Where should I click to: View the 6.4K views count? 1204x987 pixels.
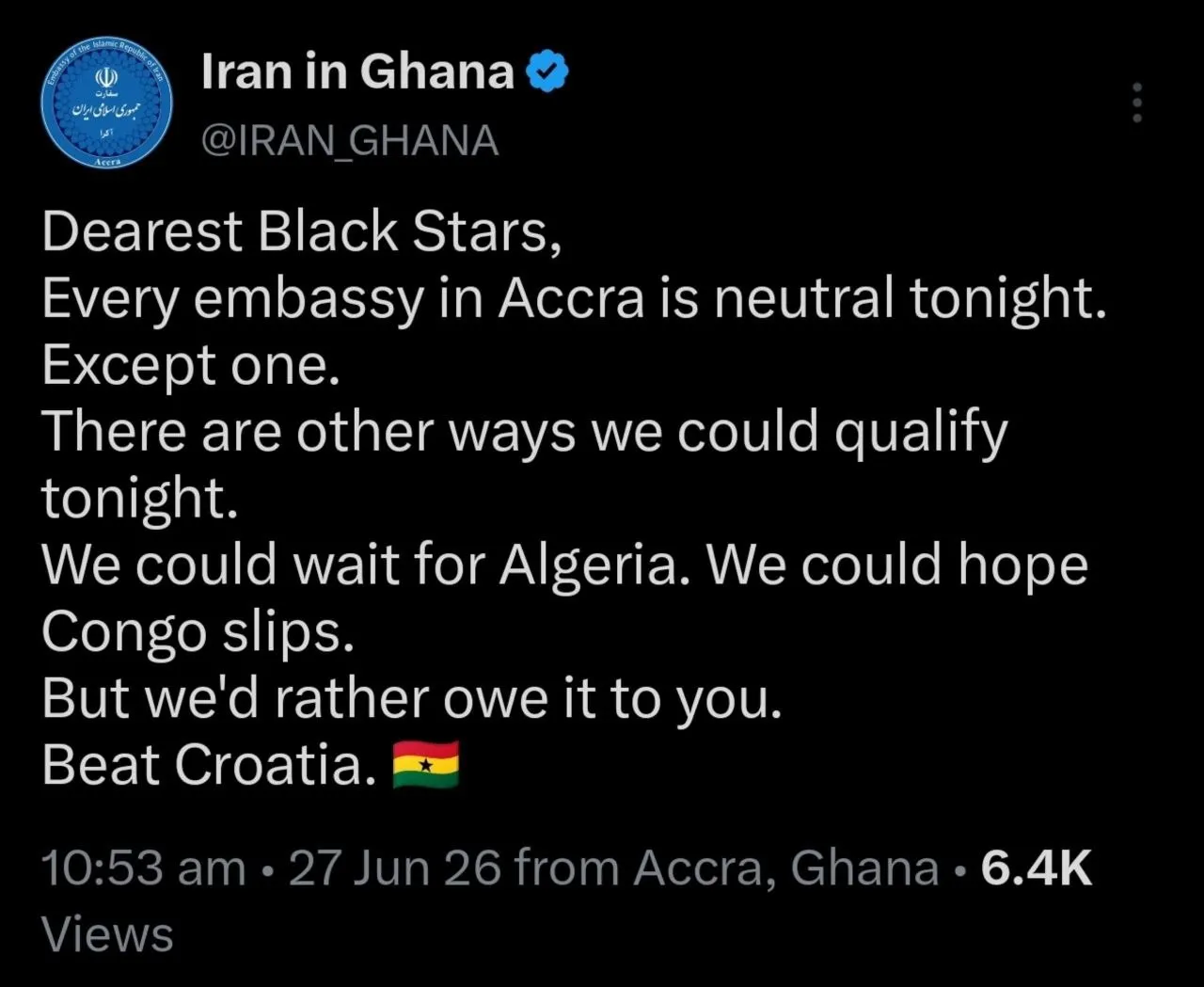click(x=1036, y=867)
